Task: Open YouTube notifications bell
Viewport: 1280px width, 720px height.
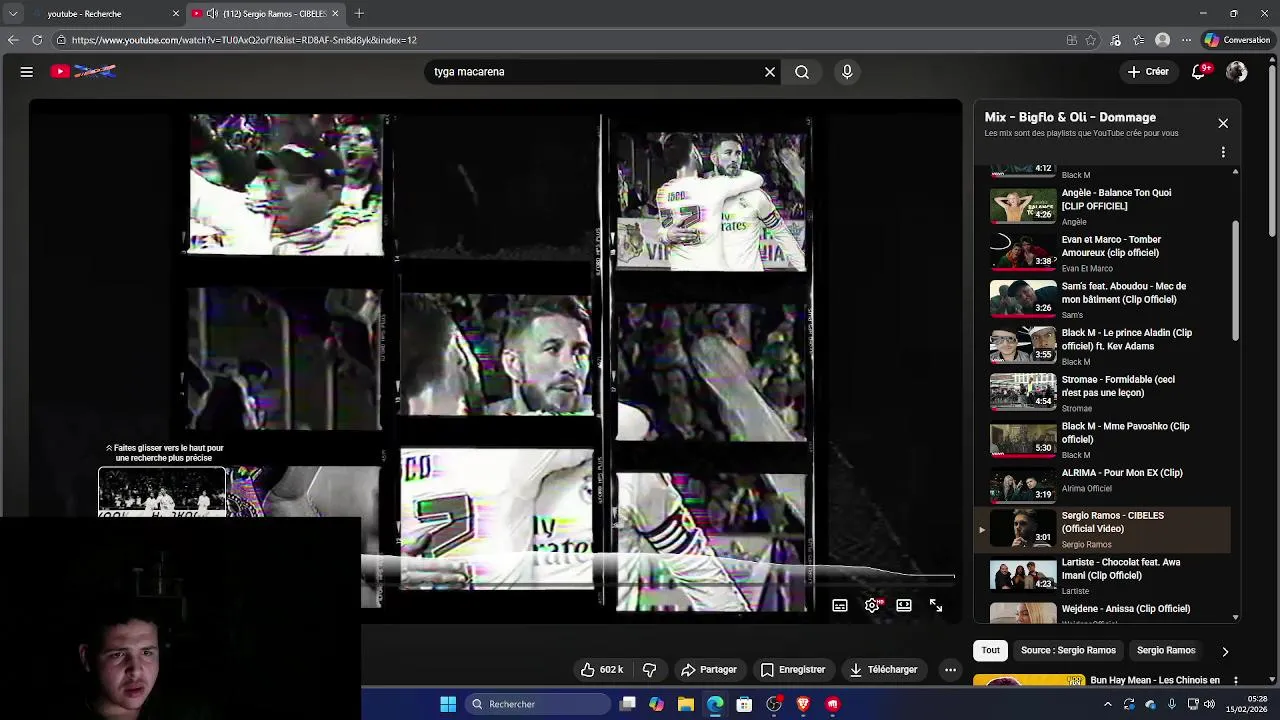Action: (x=1199, y=72)
